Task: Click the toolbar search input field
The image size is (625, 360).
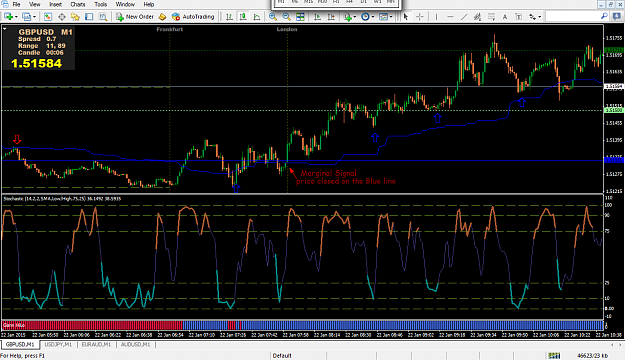Action: (572, 16)
